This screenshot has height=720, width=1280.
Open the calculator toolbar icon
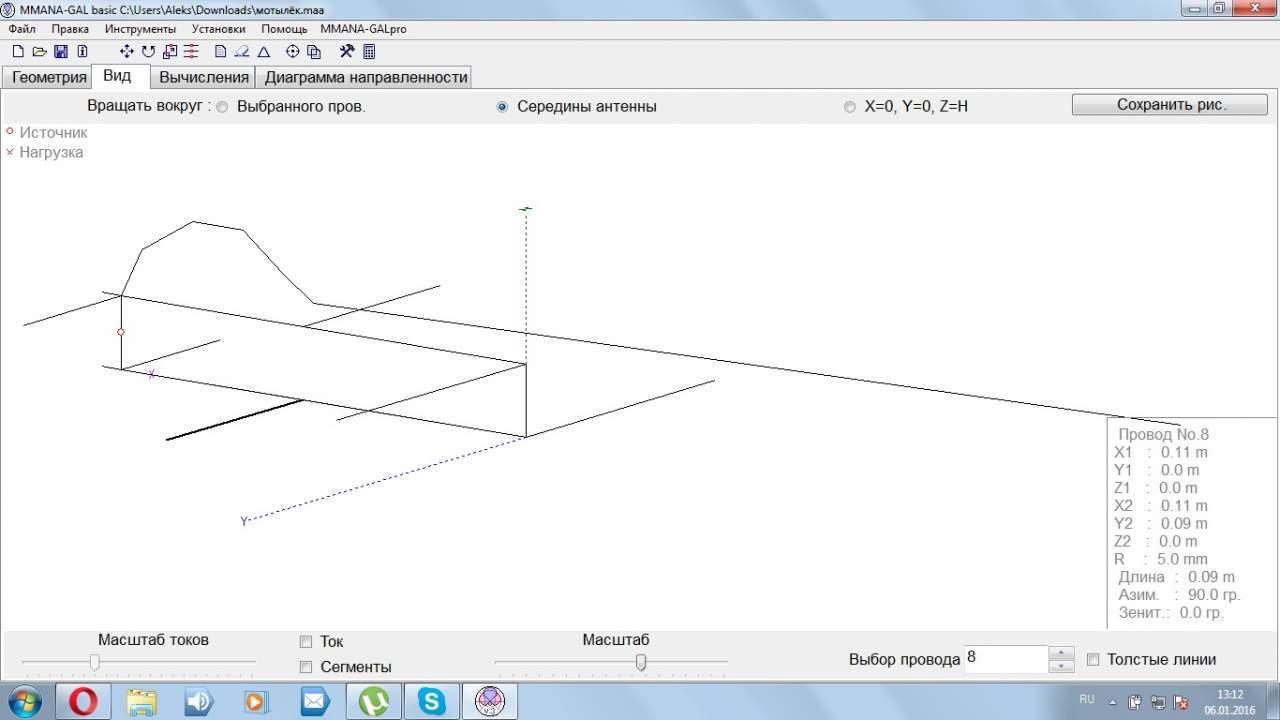369,51
